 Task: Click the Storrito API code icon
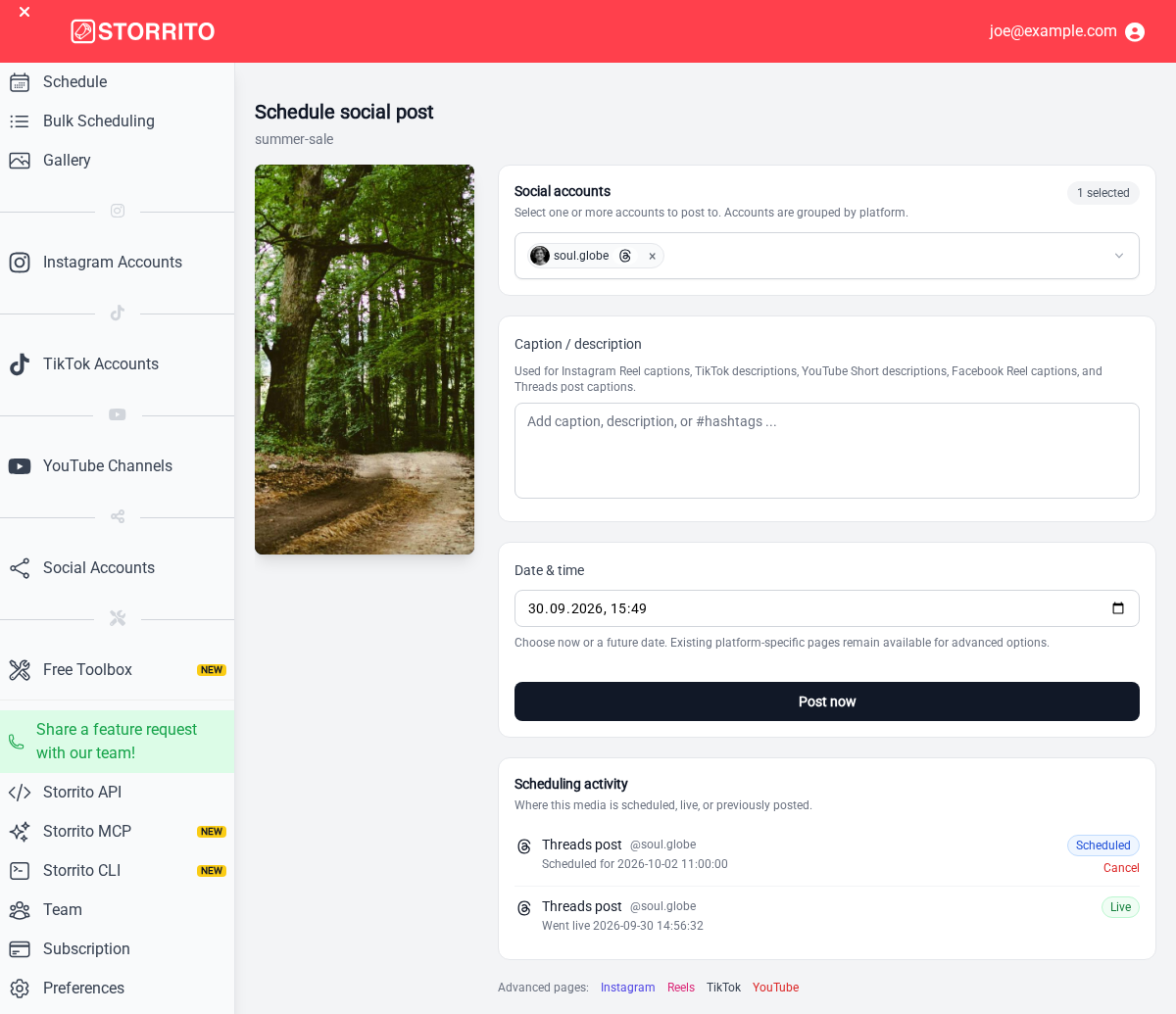(20, 793)
